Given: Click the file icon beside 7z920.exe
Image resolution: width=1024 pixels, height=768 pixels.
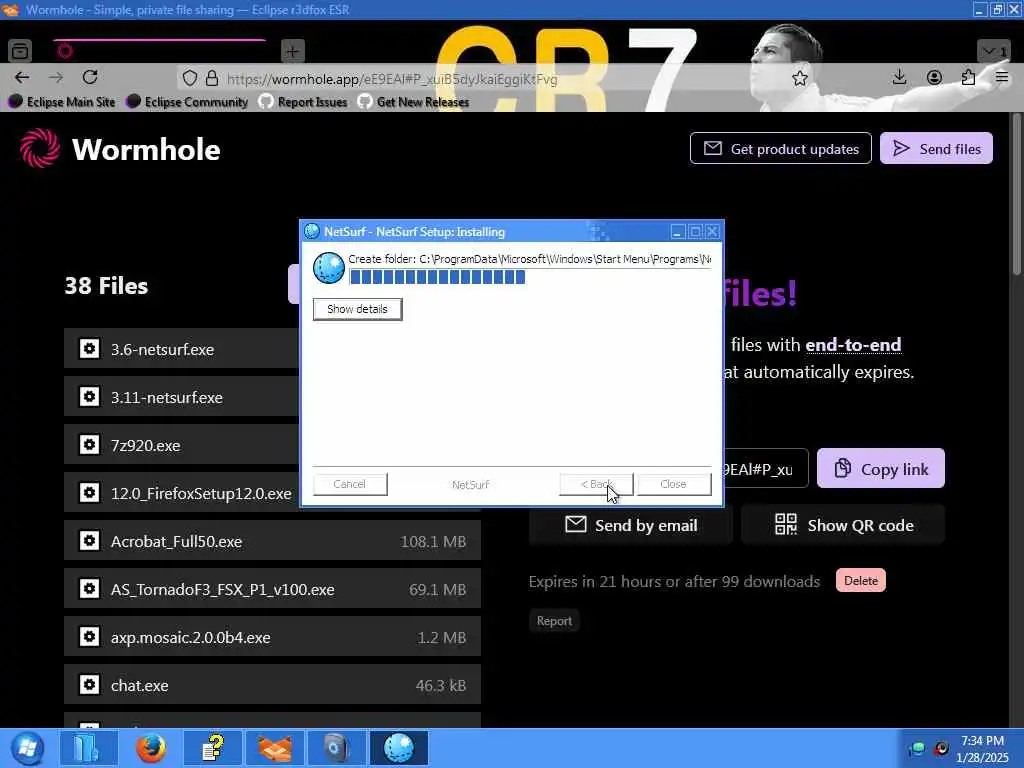Looking at the screenshot, I should coord(89,445).
